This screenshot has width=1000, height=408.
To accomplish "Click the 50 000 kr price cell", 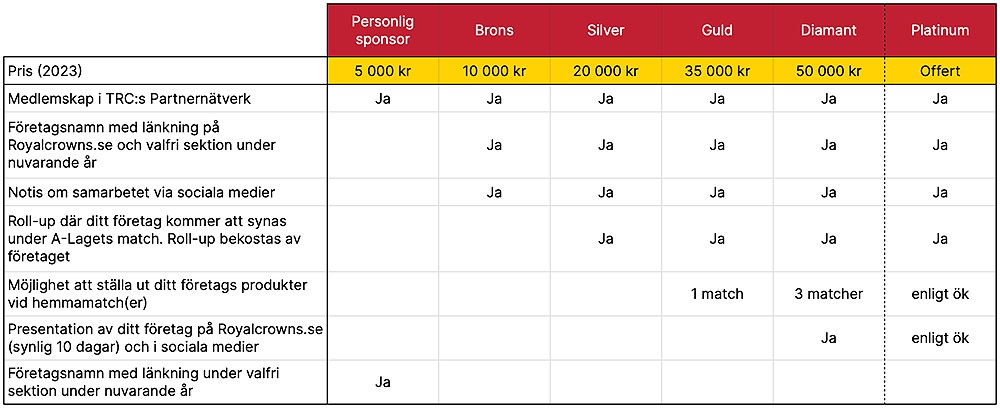I will click(828, 71).
